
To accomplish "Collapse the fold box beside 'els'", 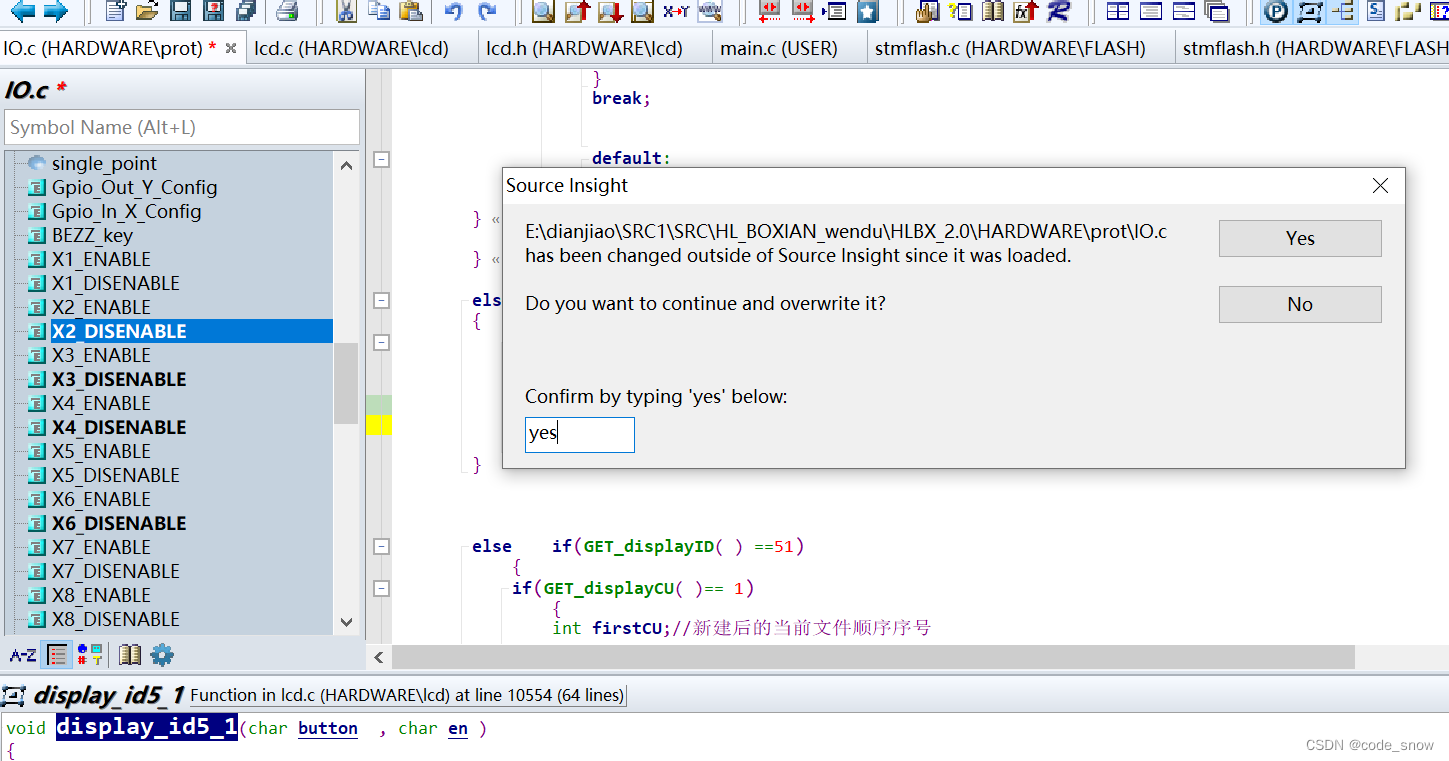I will [381, 300].
